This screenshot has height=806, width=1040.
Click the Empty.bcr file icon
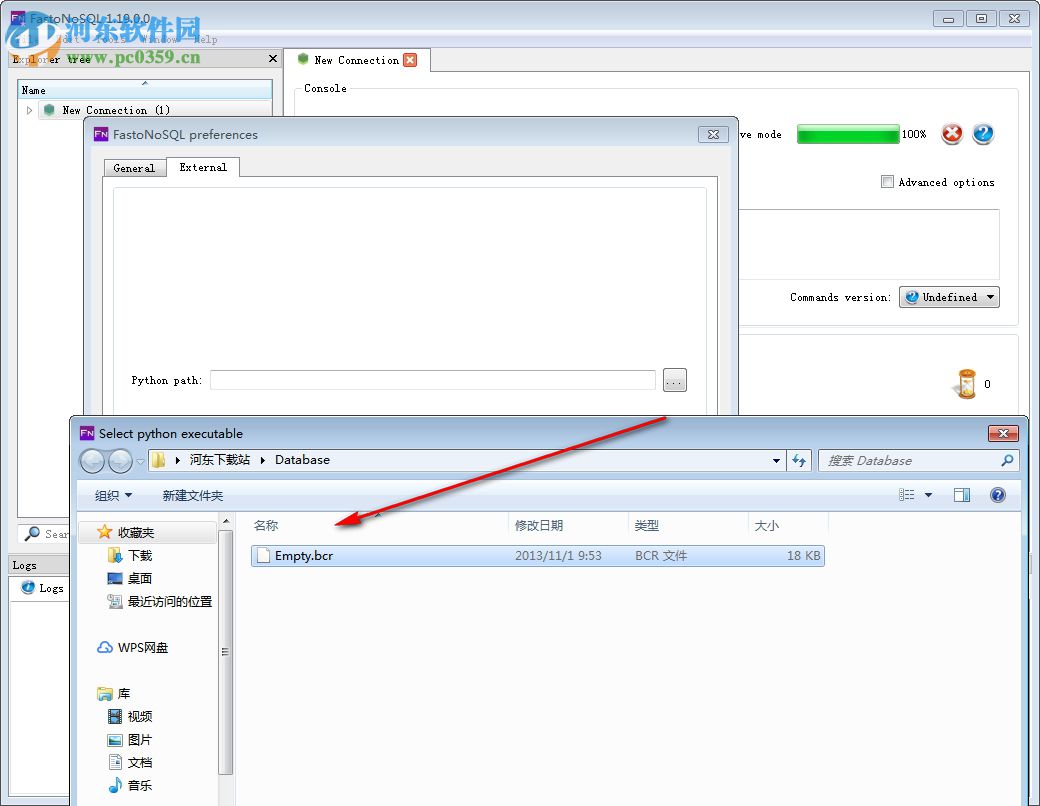point(263,555)
